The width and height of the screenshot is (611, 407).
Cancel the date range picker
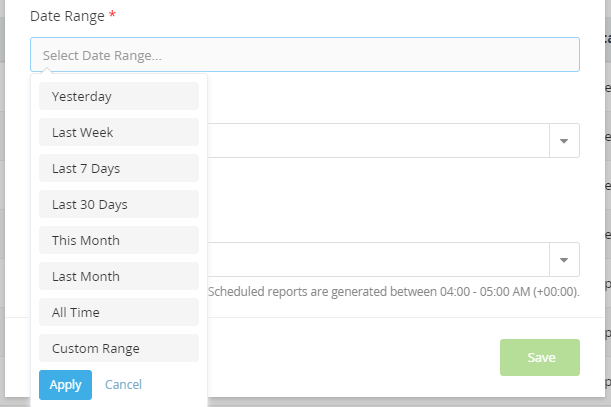[x=123, y=385]
